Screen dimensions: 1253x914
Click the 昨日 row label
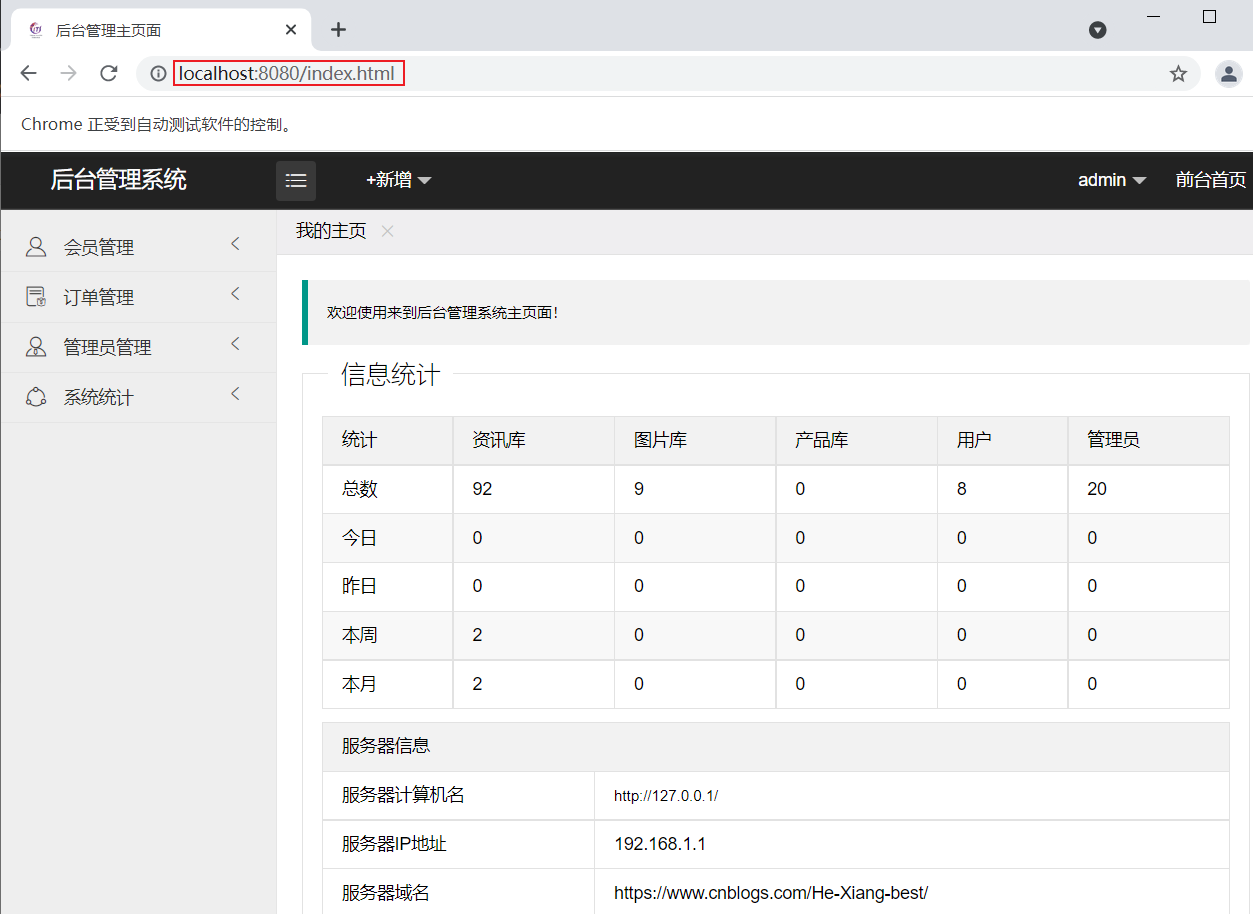coord(360,586)
